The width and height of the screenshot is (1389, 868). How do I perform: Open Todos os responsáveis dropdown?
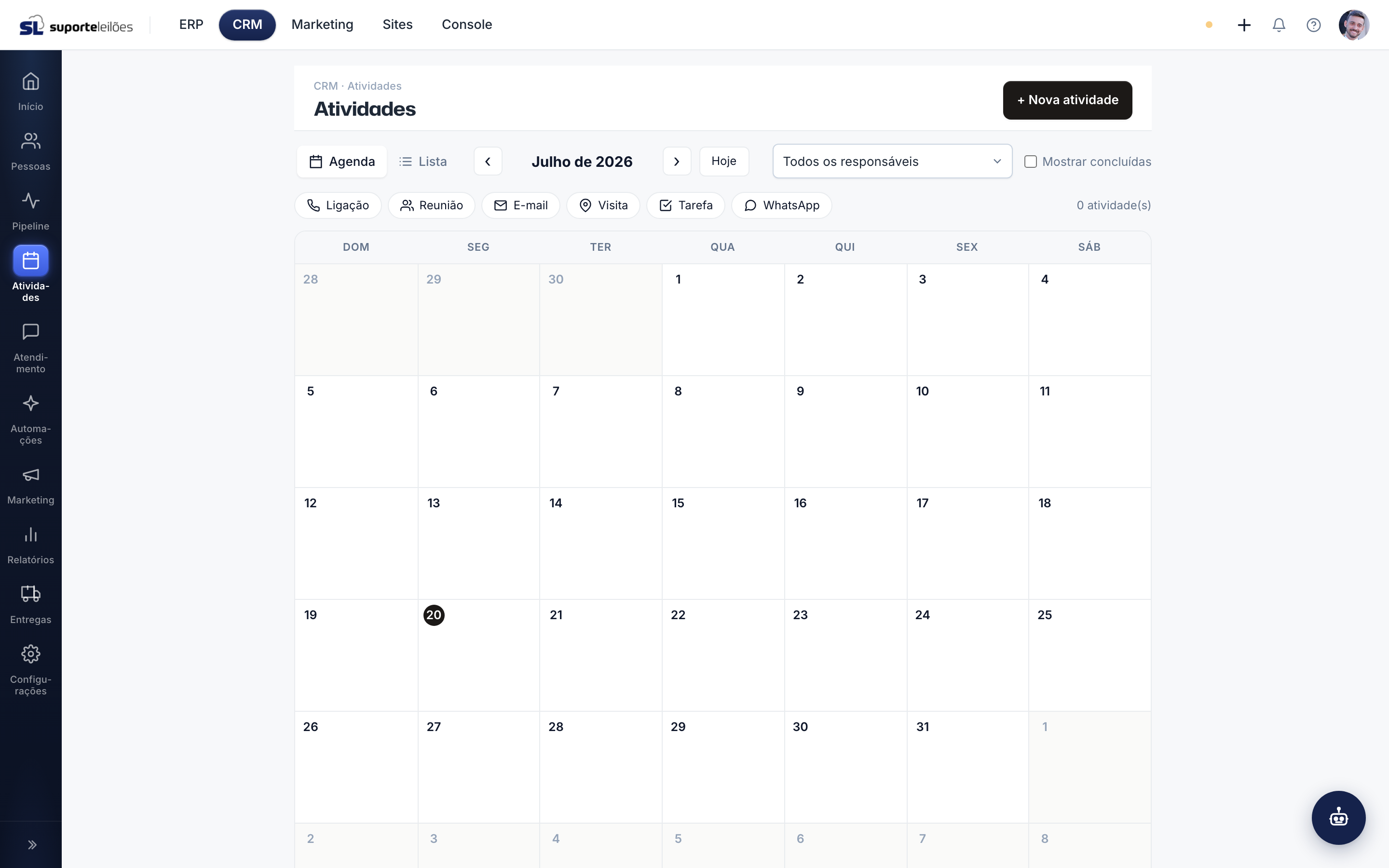[x=892, y=162]
